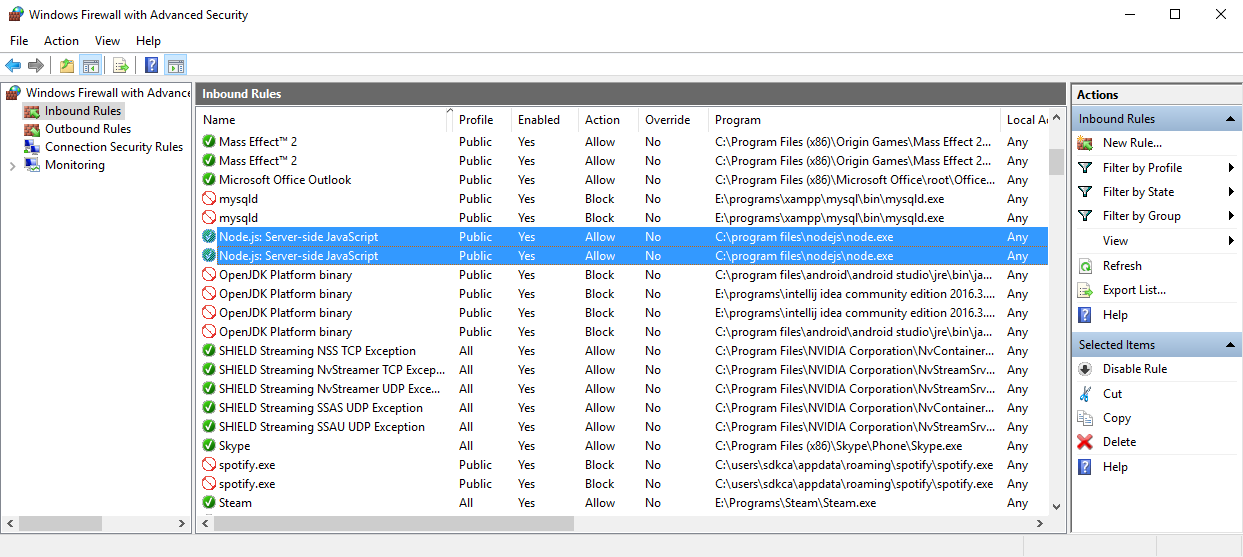Click the Help icon under Selected Items
This screenshot has height=557, width=1243.
pos(1085,467)
